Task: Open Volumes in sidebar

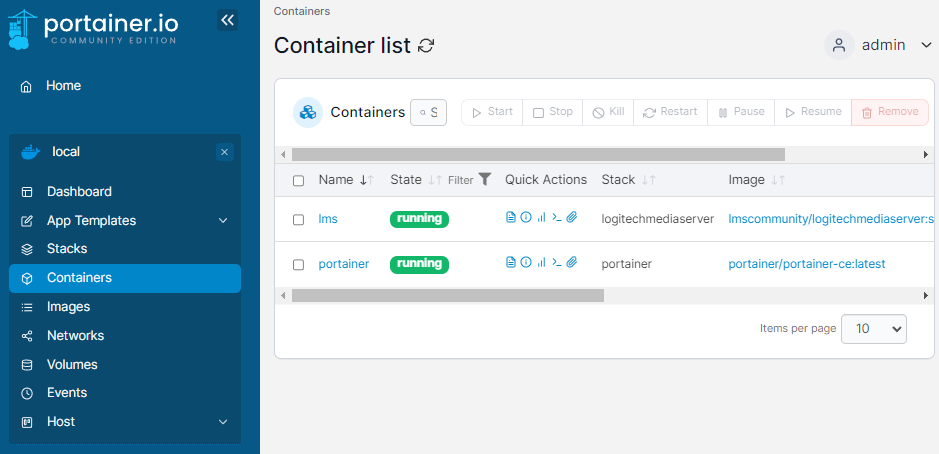Action: (x=125, y=364)
